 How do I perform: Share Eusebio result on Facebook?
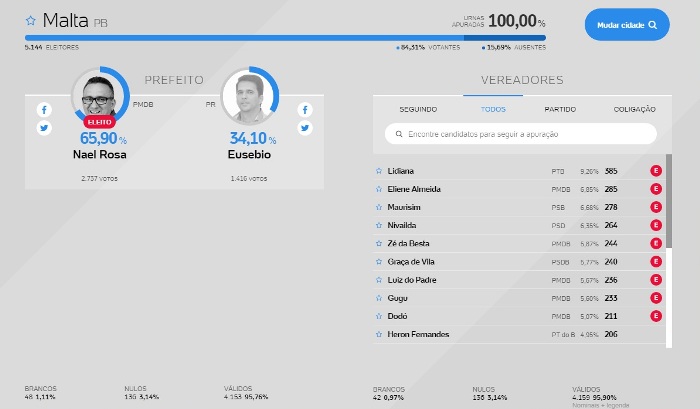(x=304, y=110)
